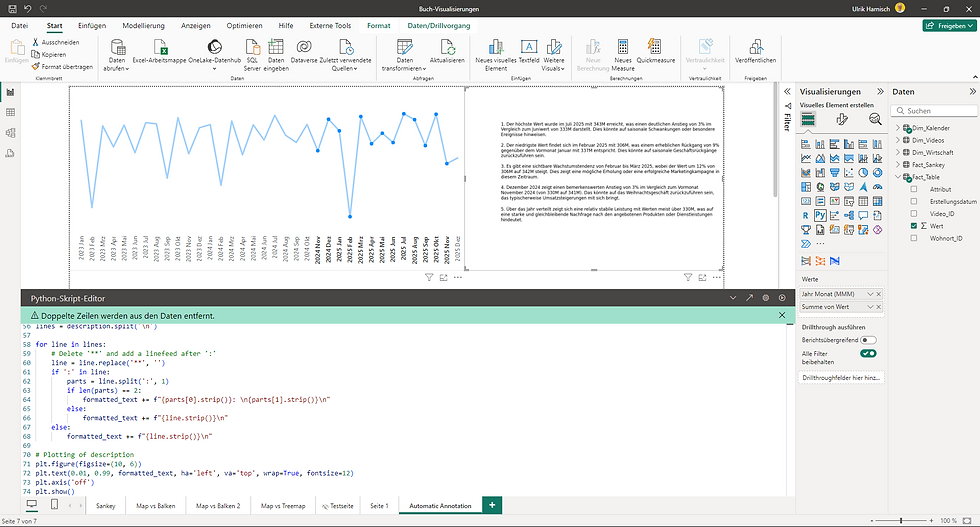Open the analytics magnifier tab in Visualisierungen
This screenshot has width=980, height=527.
tap(875, 119)
